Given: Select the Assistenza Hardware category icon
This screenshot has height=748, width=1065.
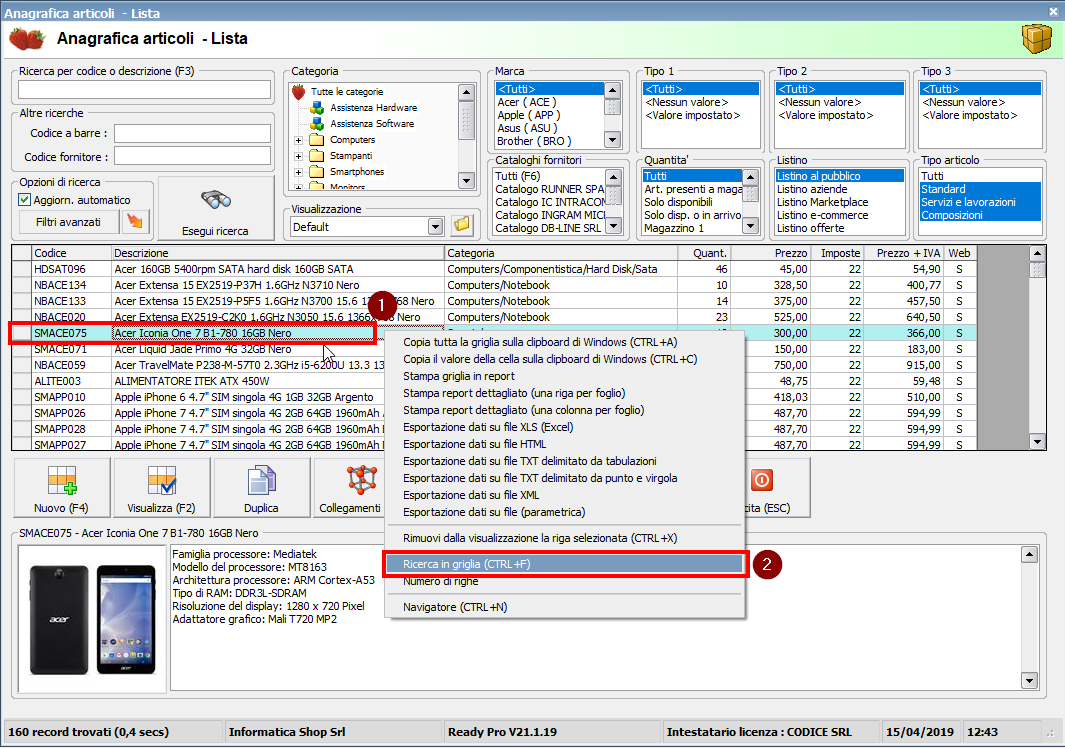Looking at the screenshot, I should (x=317, y=107).
